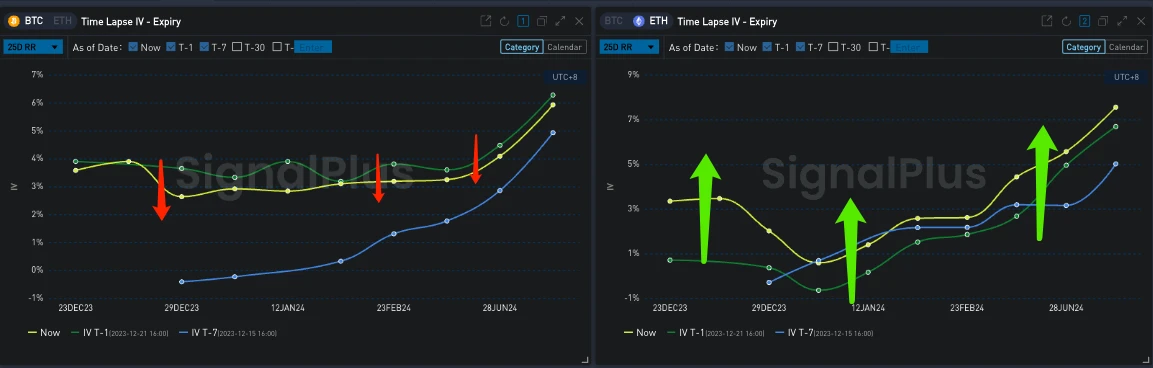The image size is (1153, 368).
Task: Refresh the BTC Time Lapse IV panel
Action: 504,21
